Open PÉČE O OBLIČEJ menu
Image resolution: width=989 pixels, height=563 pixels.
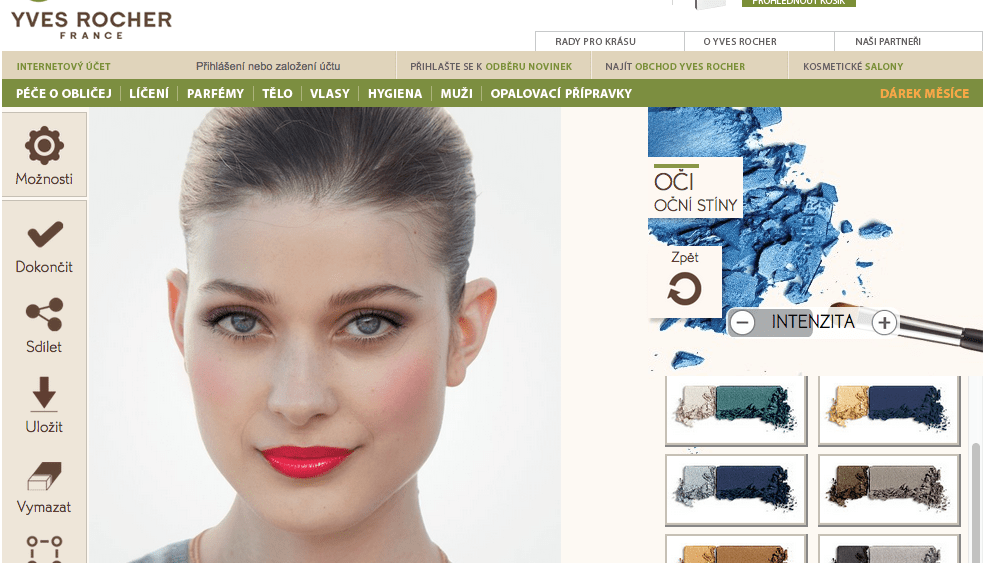click(x=64, y=93)
